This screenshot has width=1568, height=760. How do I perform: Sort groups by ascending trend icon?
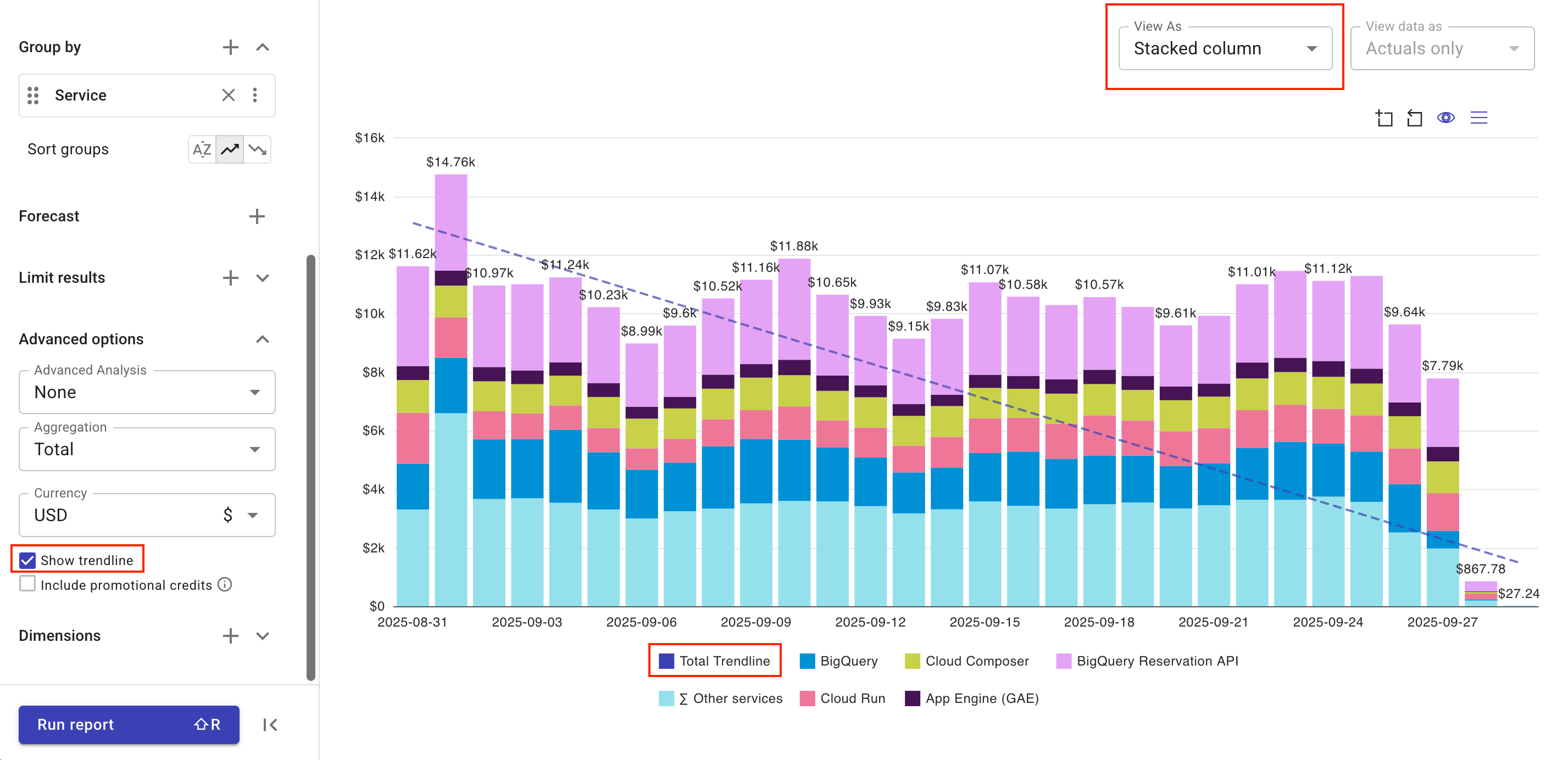click(230, 149)
